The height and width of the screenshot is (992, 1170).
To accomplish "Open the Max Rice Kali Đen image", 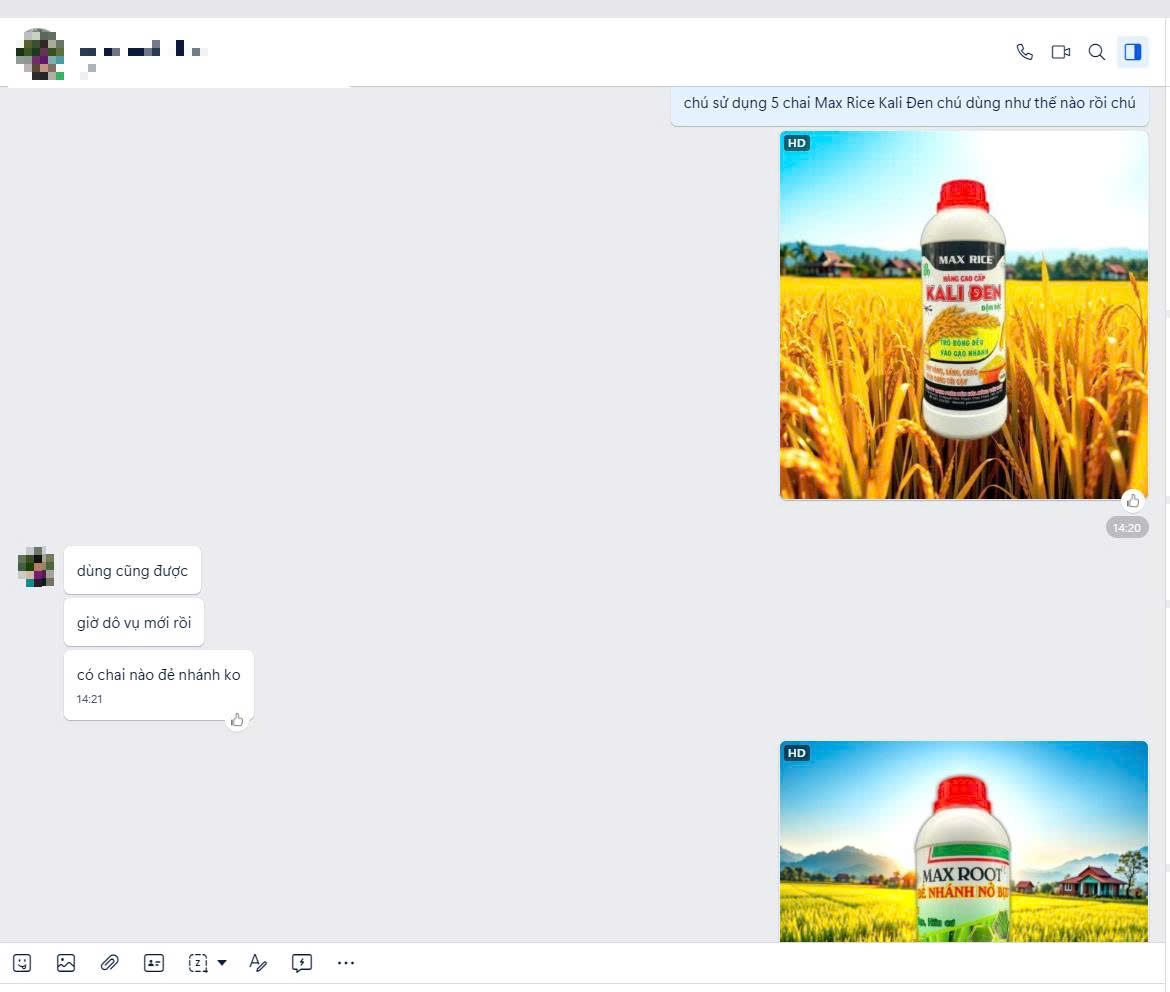I will tap(963, 315).
